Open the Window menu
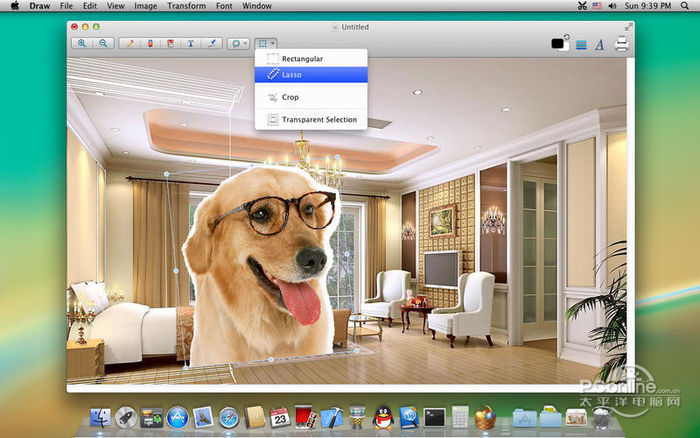 257,6
